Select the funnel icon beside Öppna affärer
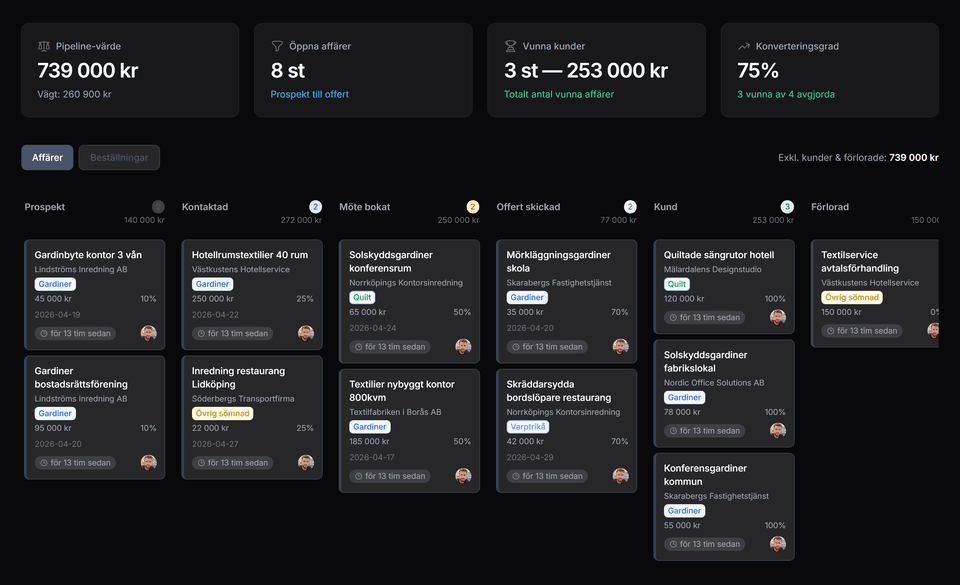Viewport: 960px width, 585px height. tap(277, 45)
